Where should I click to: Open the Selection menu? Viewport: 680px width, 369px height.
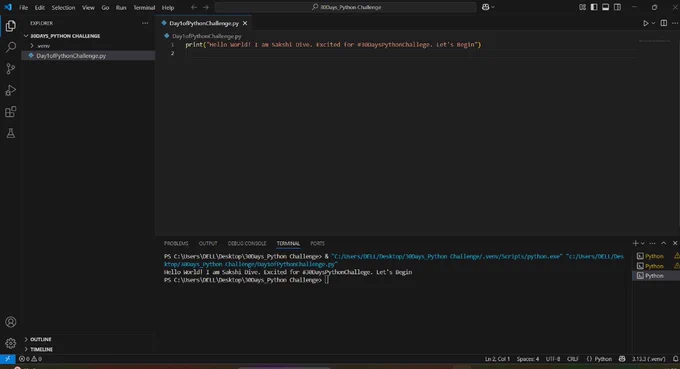click(x=63, y=7)
